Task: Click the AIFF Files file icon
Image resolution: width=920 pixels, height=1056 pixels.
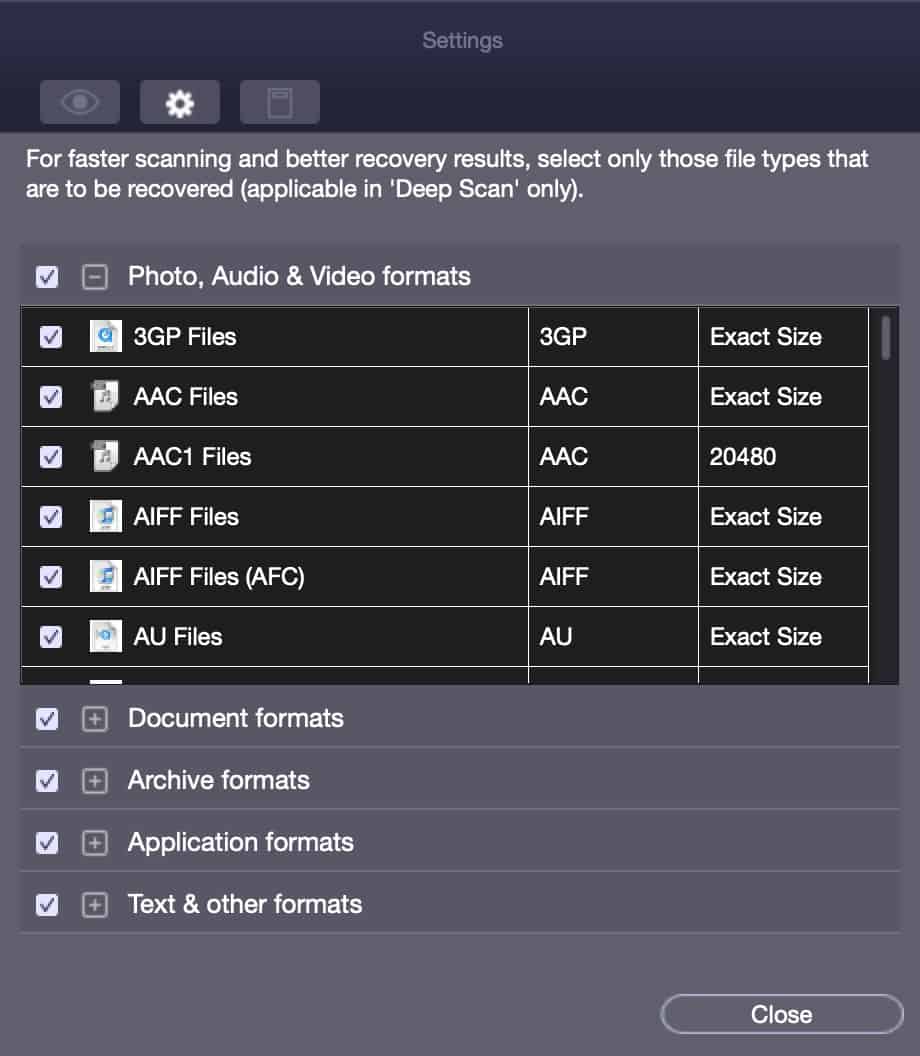Action: tap(106, 516)
